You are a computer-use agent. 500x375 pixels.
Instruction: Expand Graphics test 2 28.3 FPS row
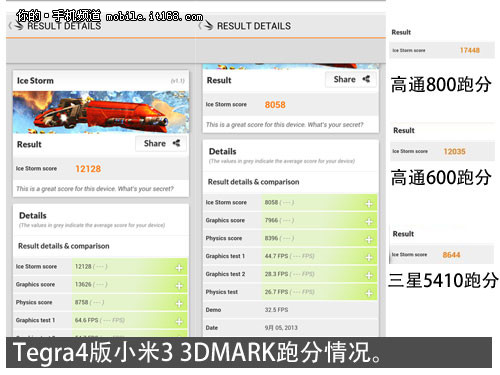pyautogui.click(x=369, y=275)
